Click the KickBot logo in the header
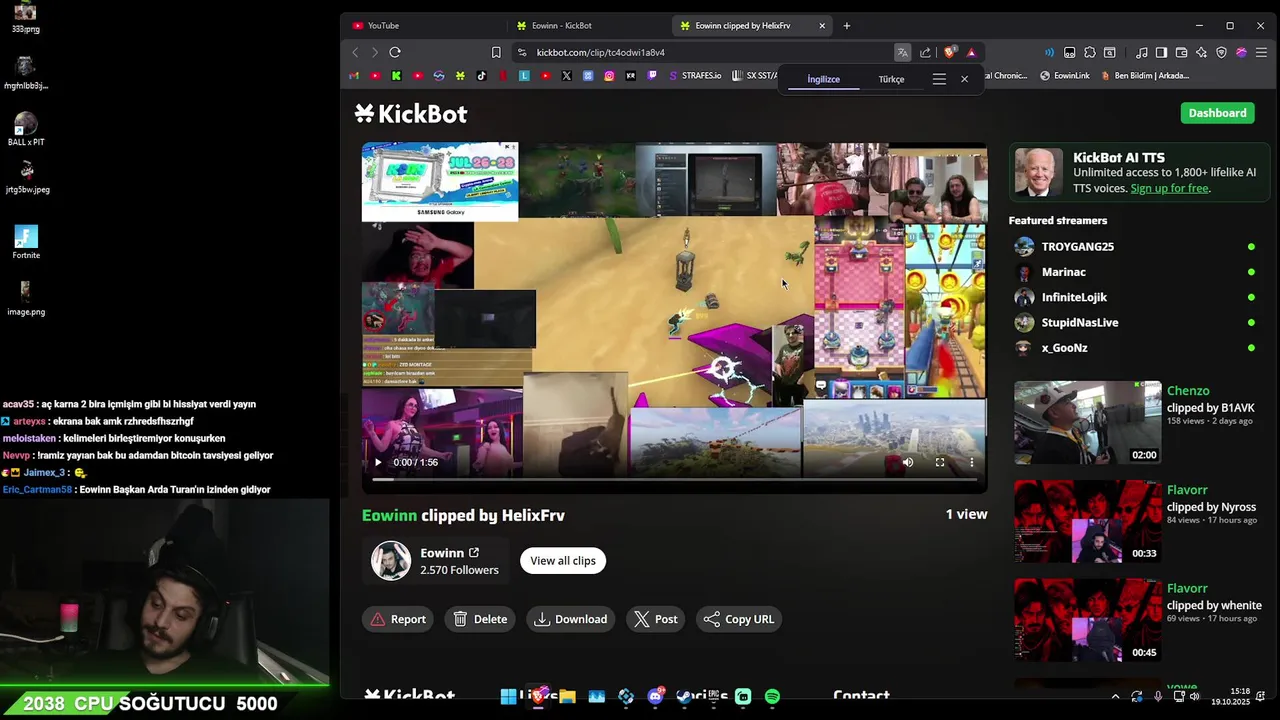1280x720 pixels. click(x=411, y=114)
